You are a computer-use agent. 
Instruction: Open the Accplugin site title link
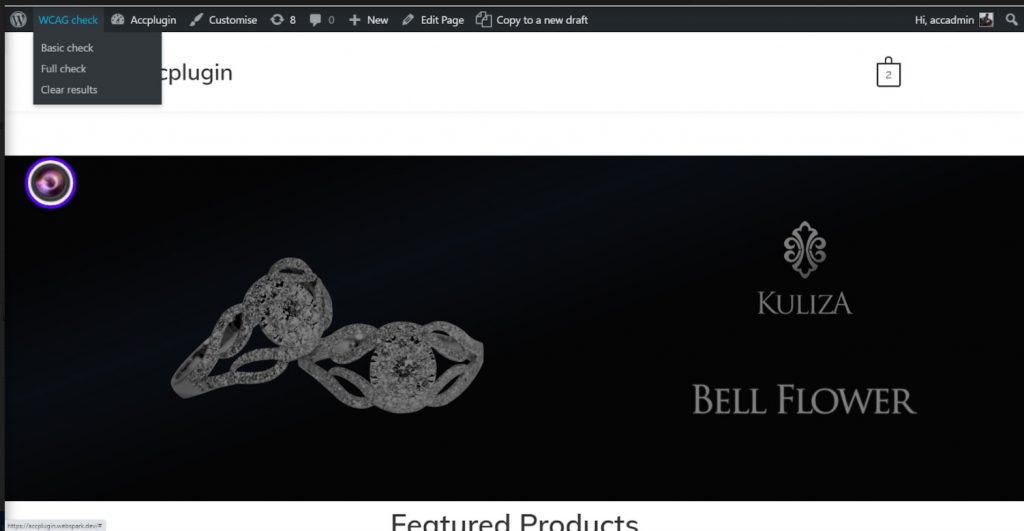coord(195,72)
